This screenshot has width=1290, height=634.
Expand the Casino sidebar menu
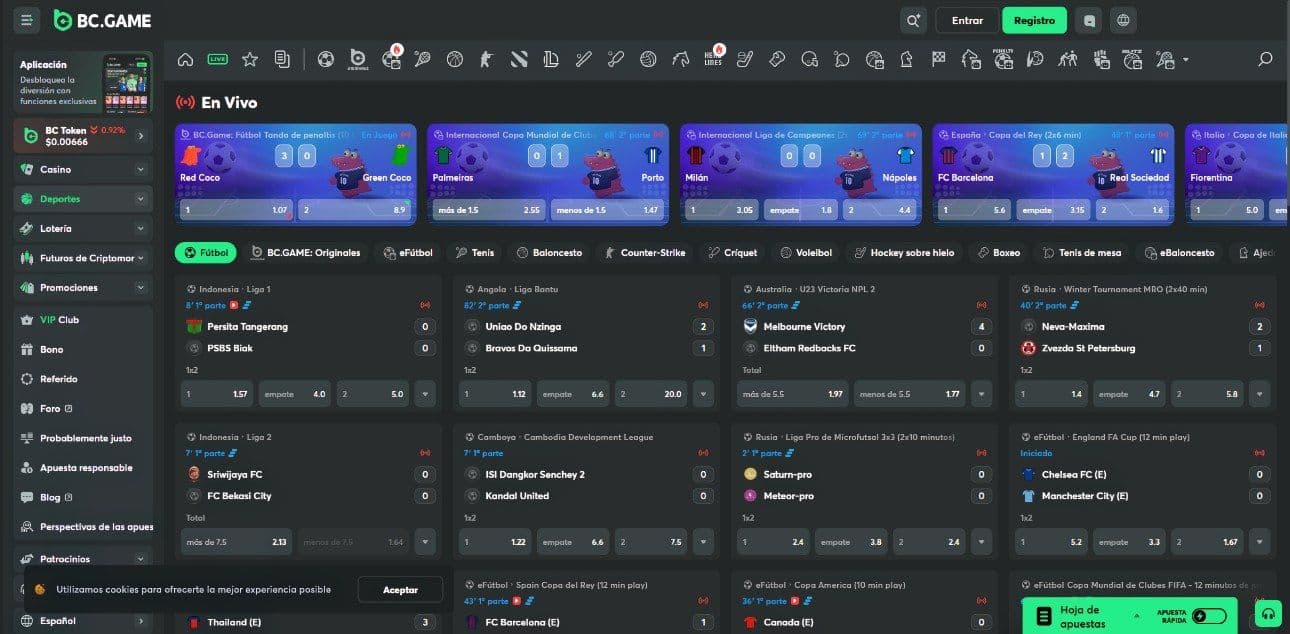click(x=140, y=170)
